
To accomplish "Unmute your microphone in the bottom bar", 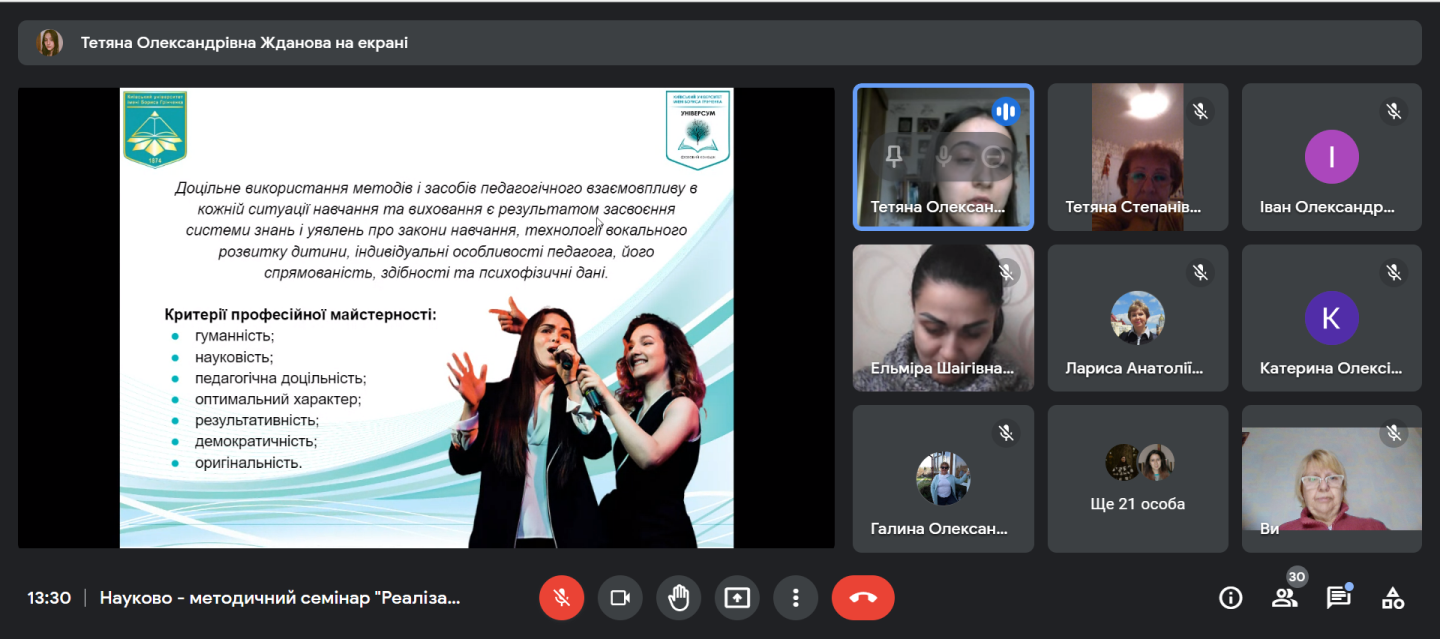I will pyautogui.click(x=561, y=598).
